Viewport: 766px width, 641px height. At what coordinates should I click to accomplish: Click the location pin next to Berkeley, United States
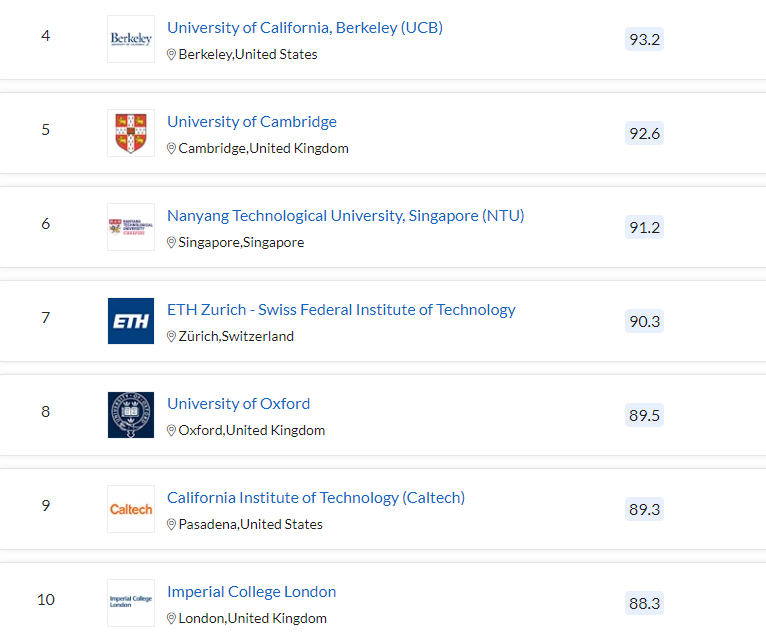coord(171,55)
